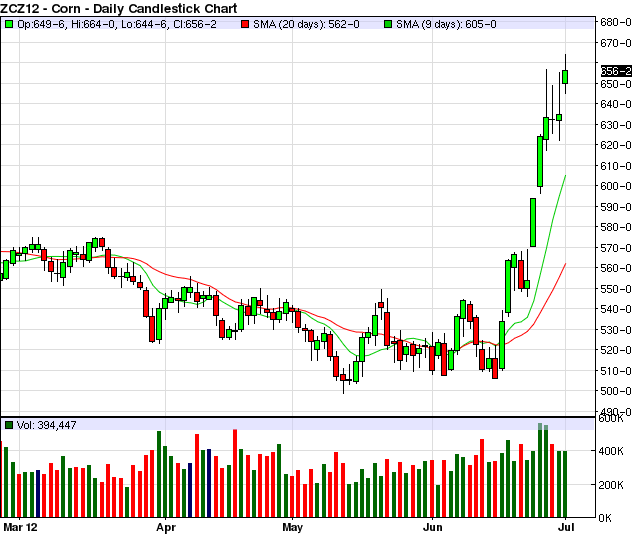Click the dark green Vol legend swatch
640x536 pixels.
point(9,425)
